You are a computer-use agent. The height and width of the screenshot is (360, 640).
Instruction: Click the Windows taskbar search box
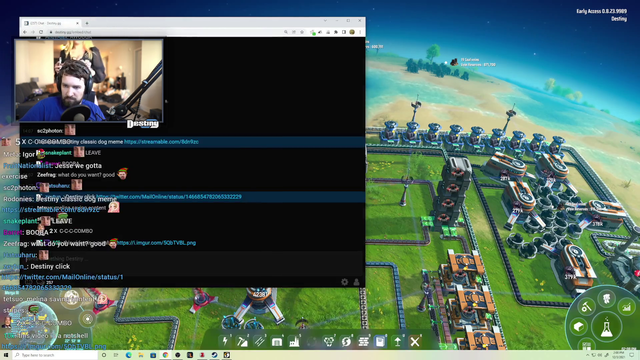55,355
